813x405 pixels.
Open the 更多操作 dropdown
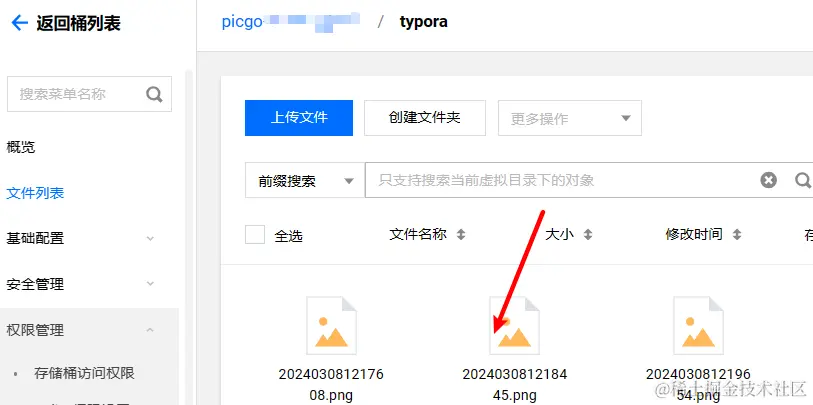570,118
